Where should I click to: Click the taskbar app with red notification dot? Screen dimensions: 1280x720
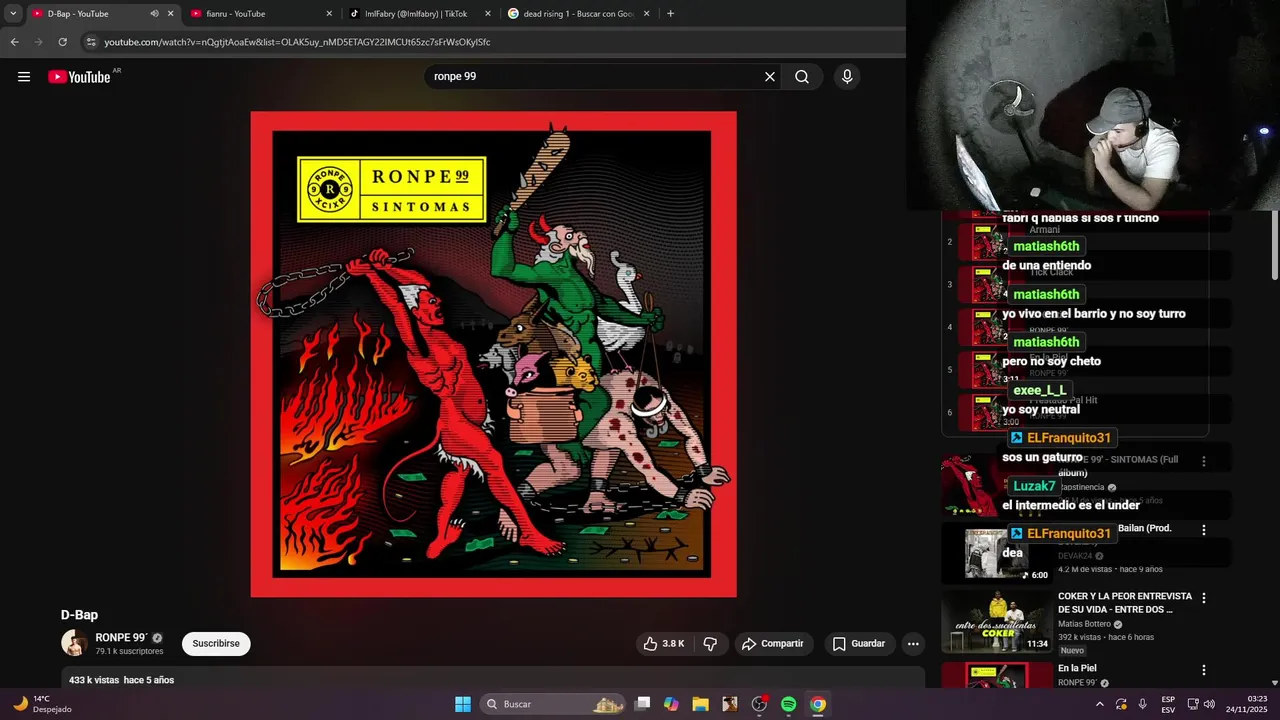[x=759, y=704]
